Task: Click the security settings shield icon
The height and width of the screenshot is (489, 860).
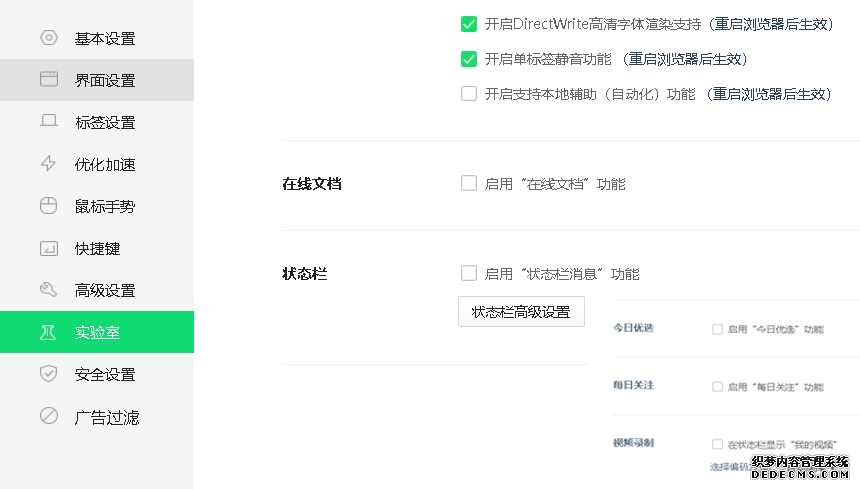Action: pyautogui.click(x=49, y=374)
